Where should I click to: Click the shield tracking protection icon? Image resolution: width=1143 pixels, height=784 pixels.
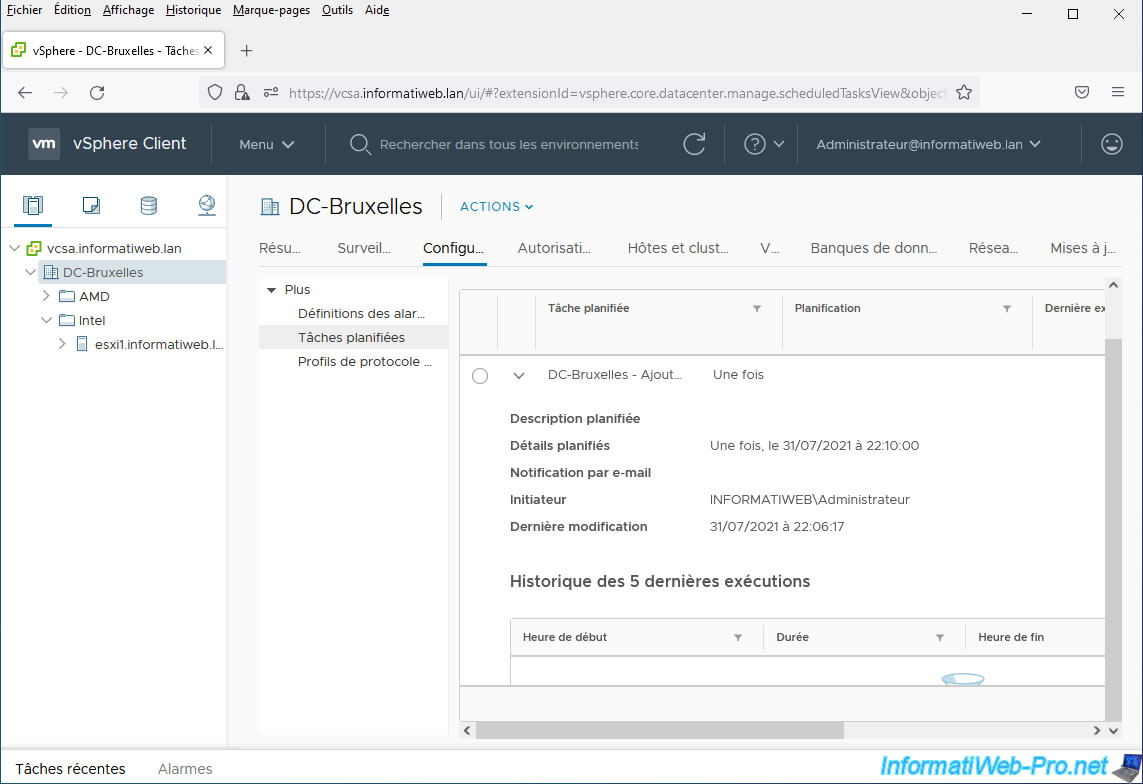214,93
